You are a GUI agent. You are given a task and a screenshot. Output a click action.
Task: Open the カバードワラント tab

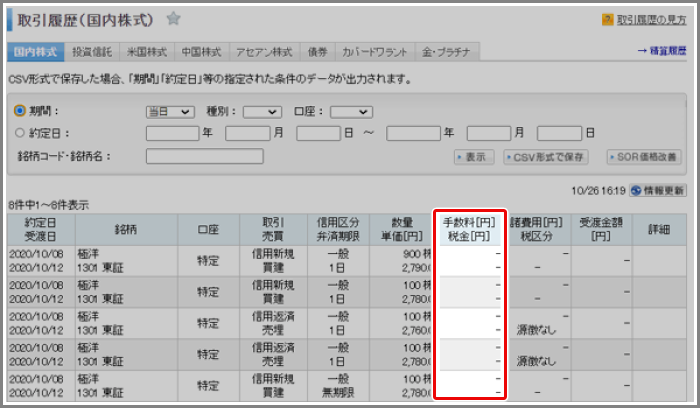tap(375, 52)
